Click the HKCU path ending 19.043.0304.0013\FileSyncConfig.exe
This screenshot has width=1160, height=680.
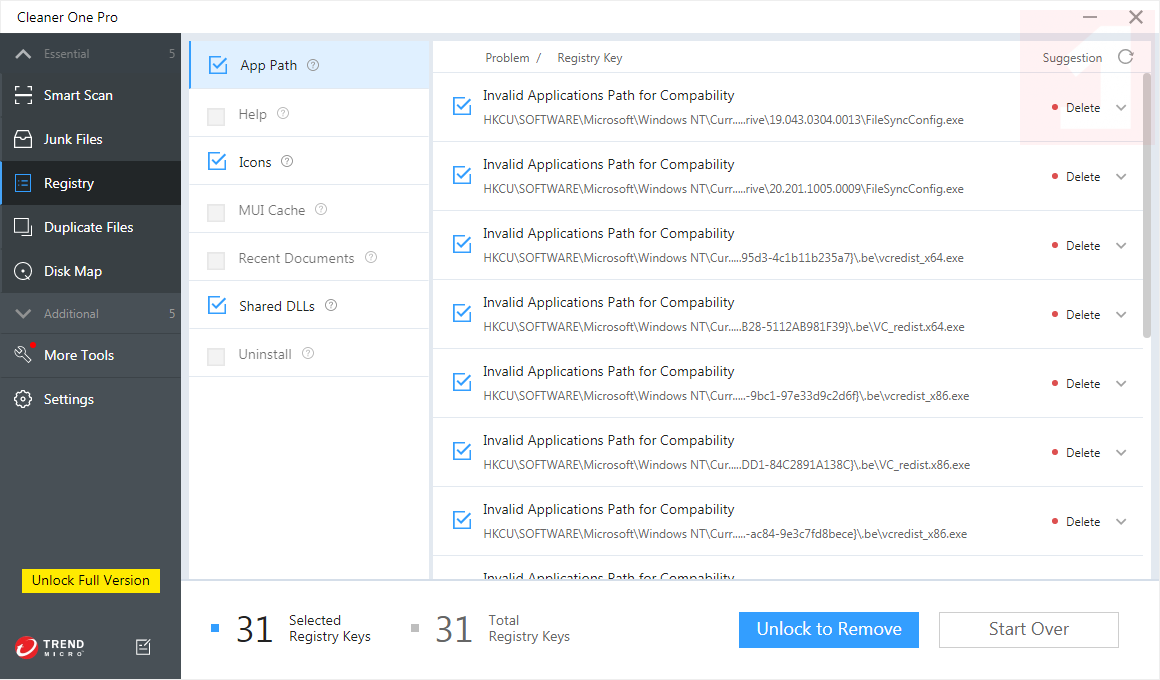(x=724, y=120)
